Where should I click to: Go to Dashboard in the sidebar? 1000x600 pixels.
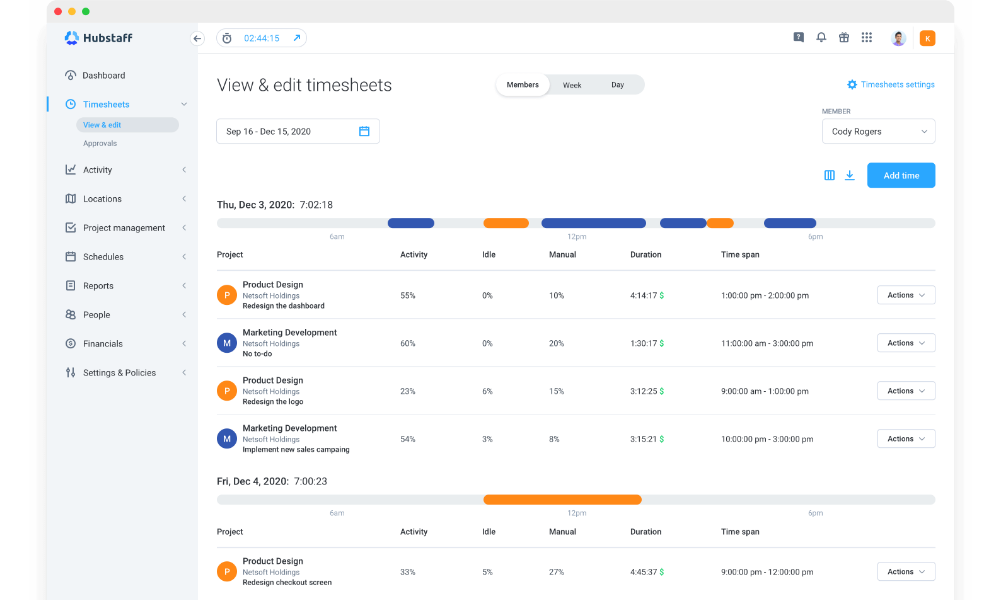click(x=103, y=75)
